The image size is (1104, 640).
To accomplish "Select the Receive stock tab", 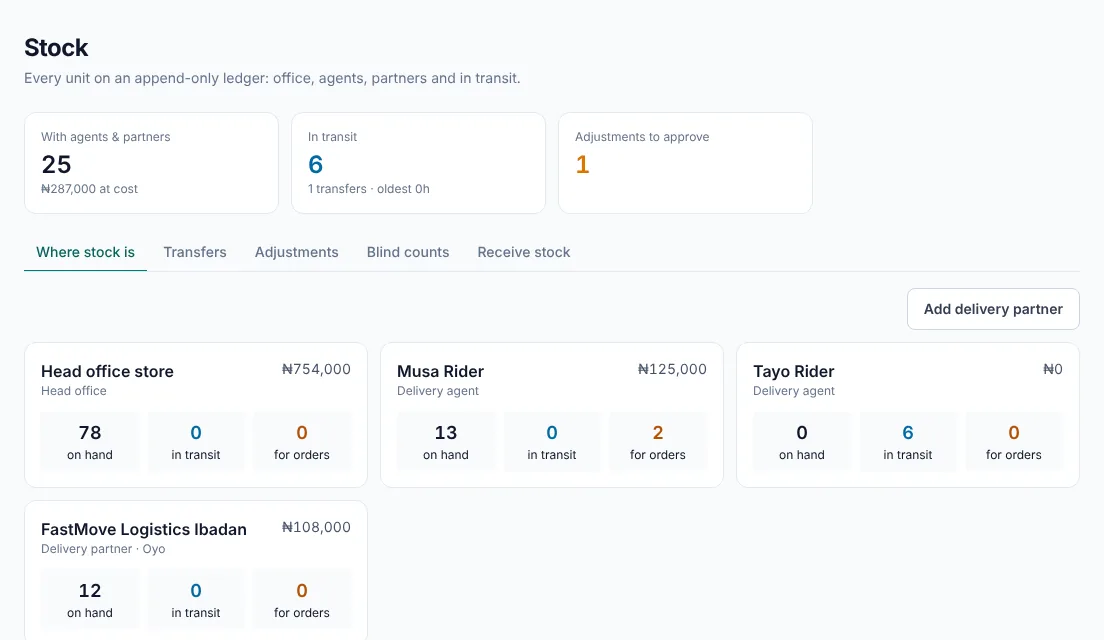I will [524, 252].
